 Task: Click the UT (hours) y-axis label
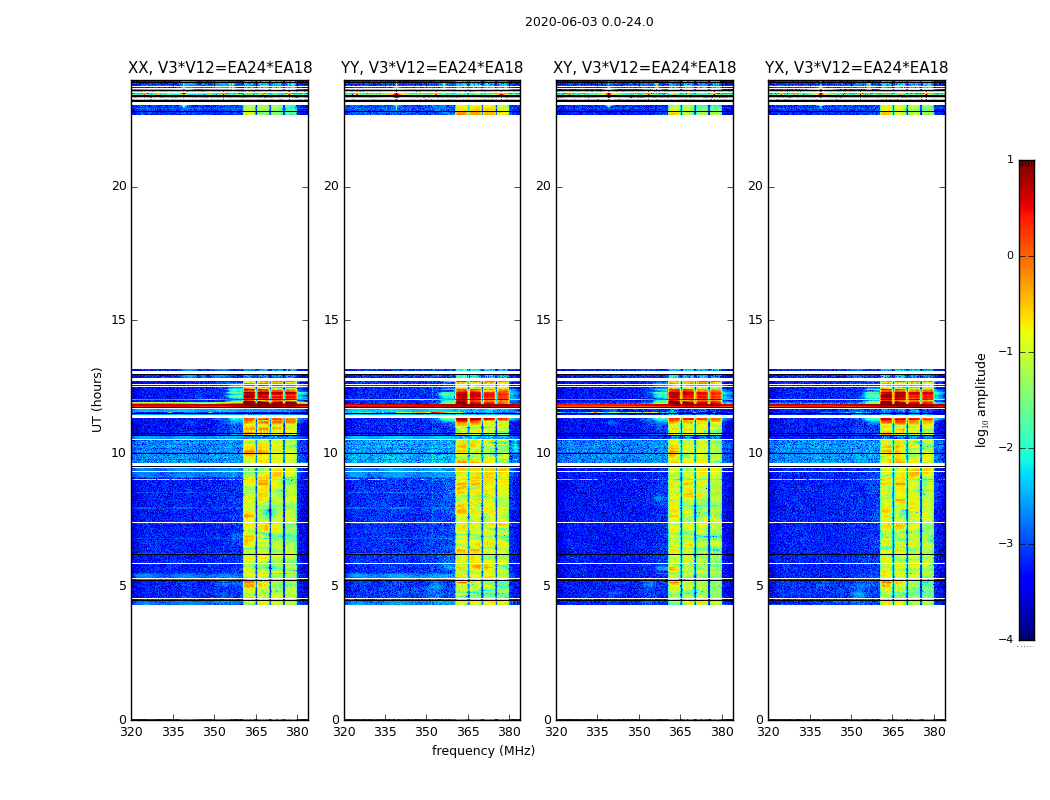[98, 399]
